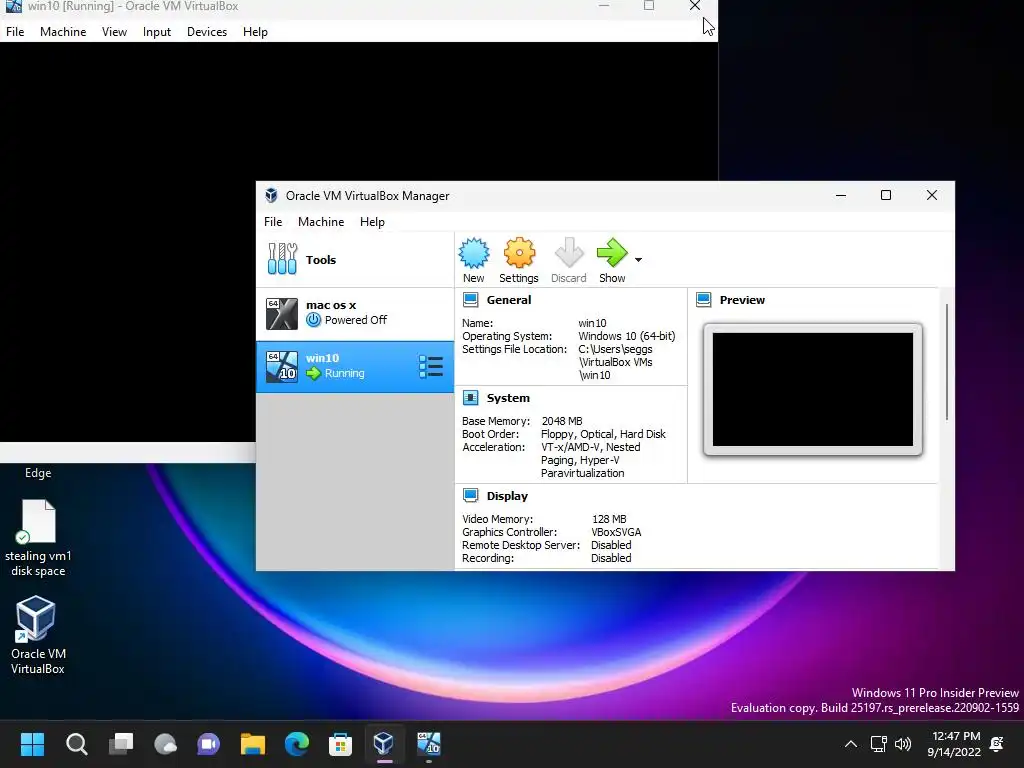Open the File menu in the win10 VM window
The width and height of the screenshot is (1024, 768).
(x=15, y=31)
